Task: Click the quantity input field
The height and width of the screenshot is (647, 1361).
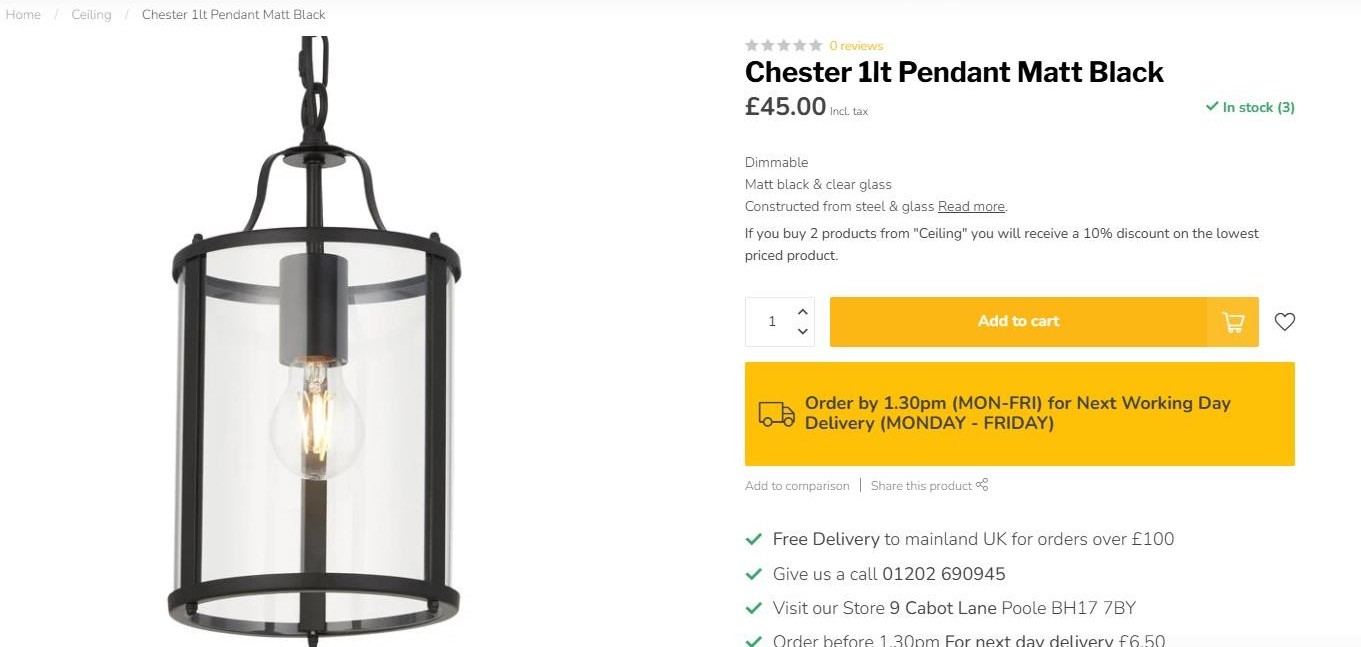Action: pyautogui.click(x=771, y=322)
